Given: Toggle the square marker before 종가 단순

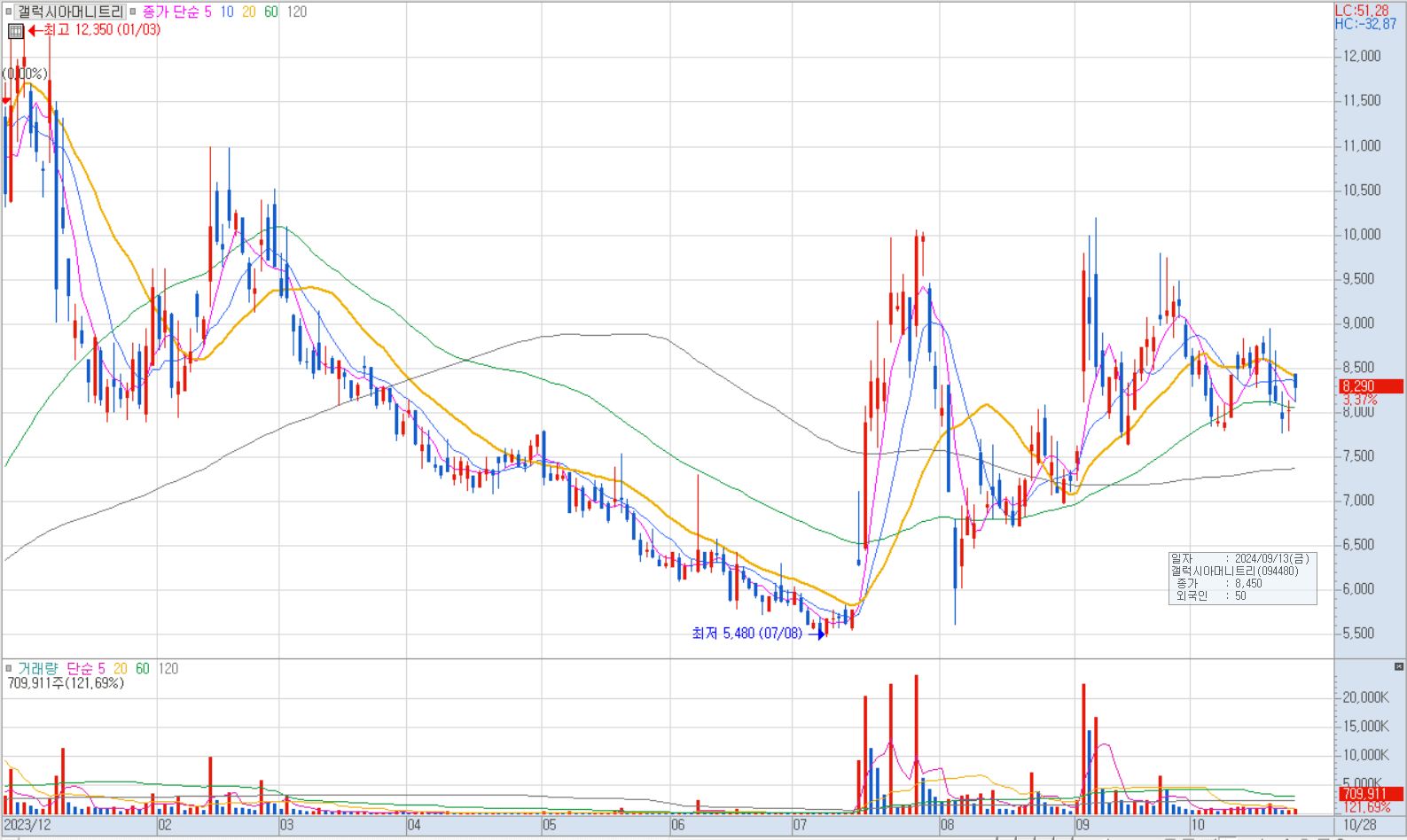Looking at the screenshot, I should pyautogui.click(x=133, y=12).
